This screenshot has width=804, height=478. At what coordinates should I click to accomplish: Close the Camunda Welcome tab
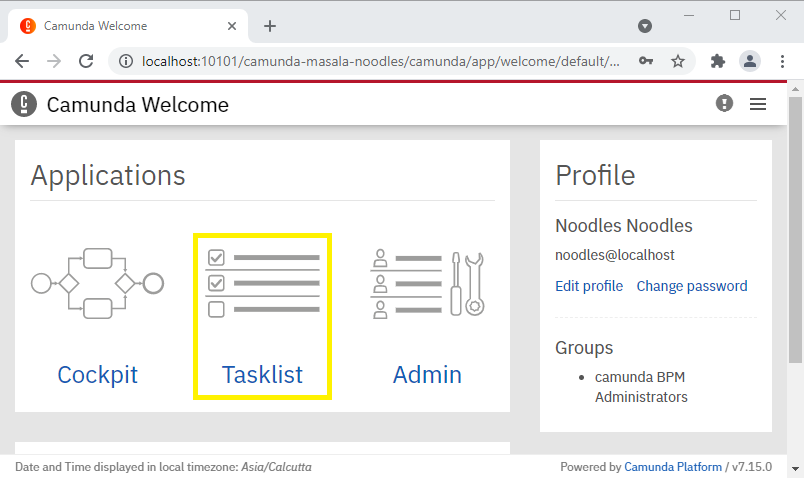tap(232, 26)
